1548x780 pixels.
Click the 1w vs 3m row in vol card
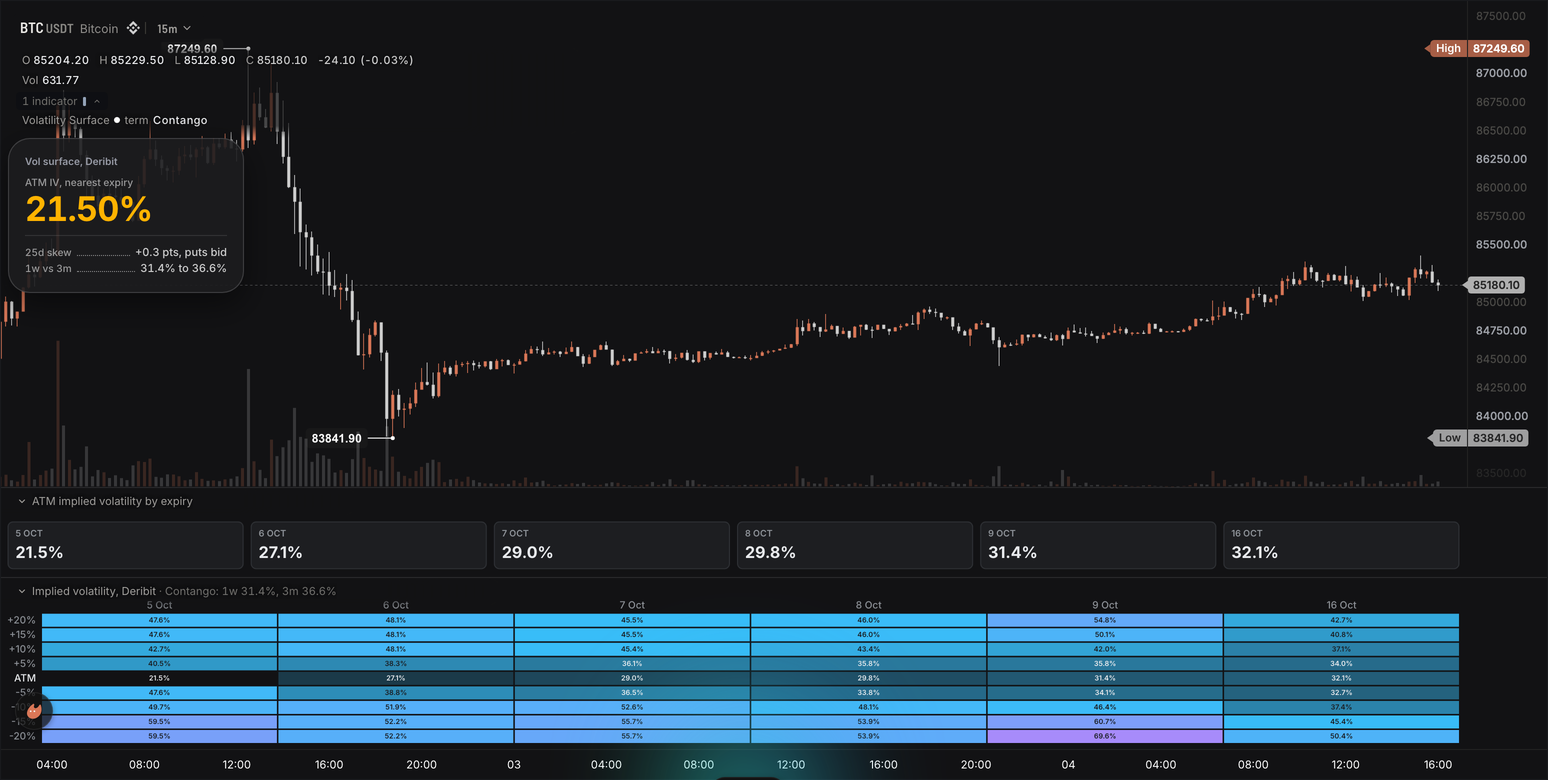pos(126,268)
